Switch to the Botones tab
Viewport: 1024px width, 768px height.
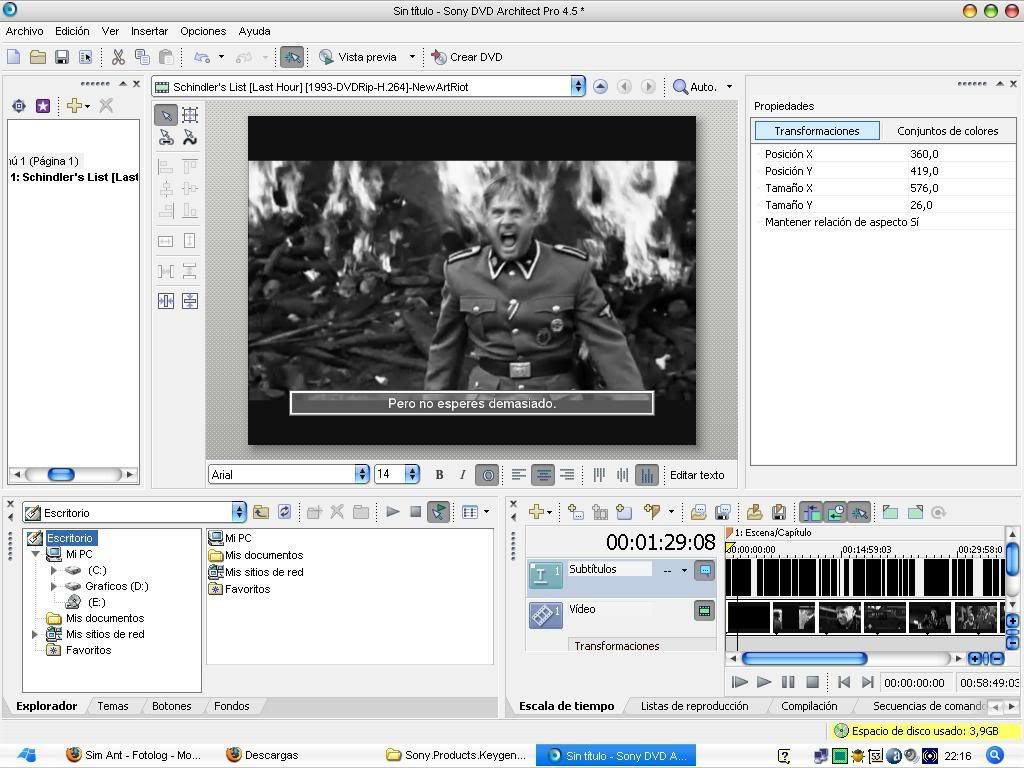pos(172,706)
